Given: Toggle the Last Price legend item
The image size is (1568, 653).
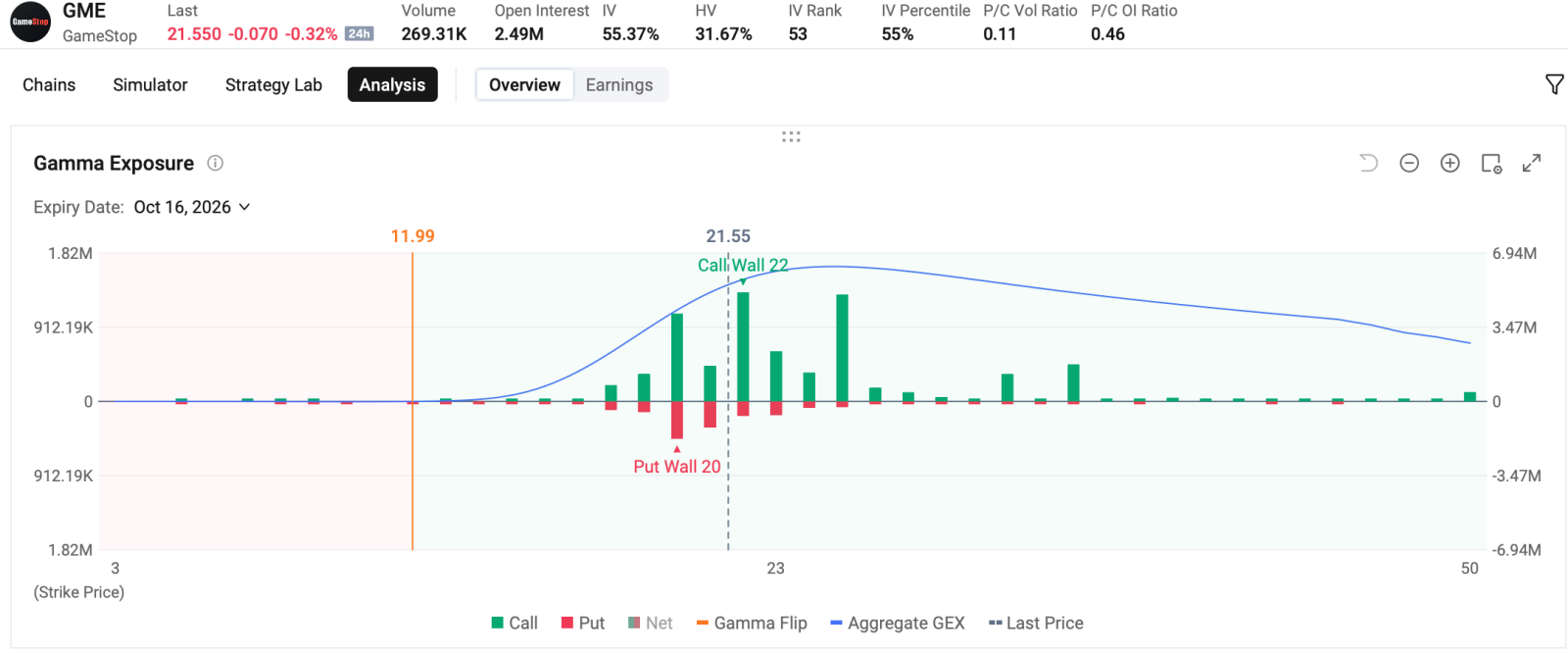Looking at the screenshot, I should tap(1036, 623).
